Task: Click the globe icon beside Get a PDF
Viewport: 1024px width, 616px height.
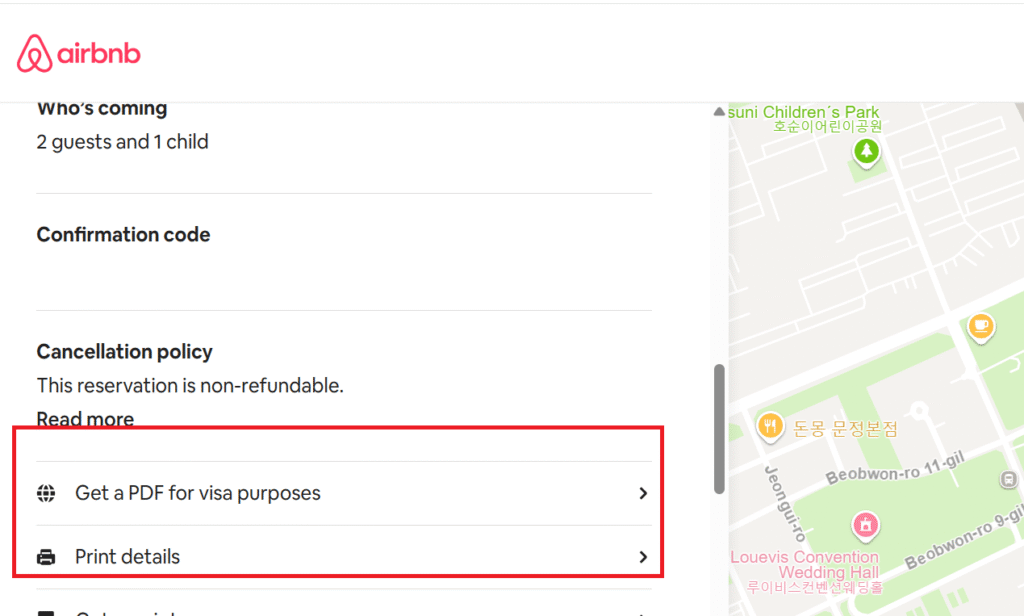Action: 46,493
